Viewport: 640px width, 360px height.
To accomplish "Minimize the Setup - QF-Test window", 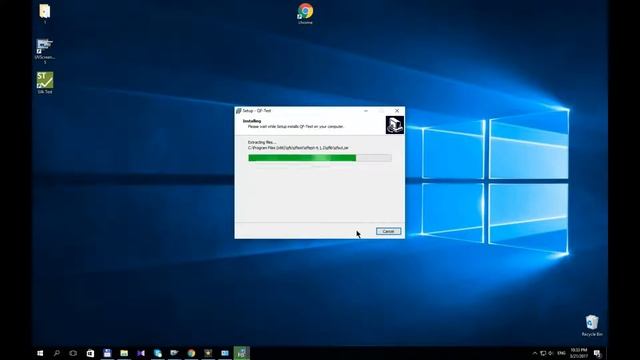I will [x=366, y=111].
